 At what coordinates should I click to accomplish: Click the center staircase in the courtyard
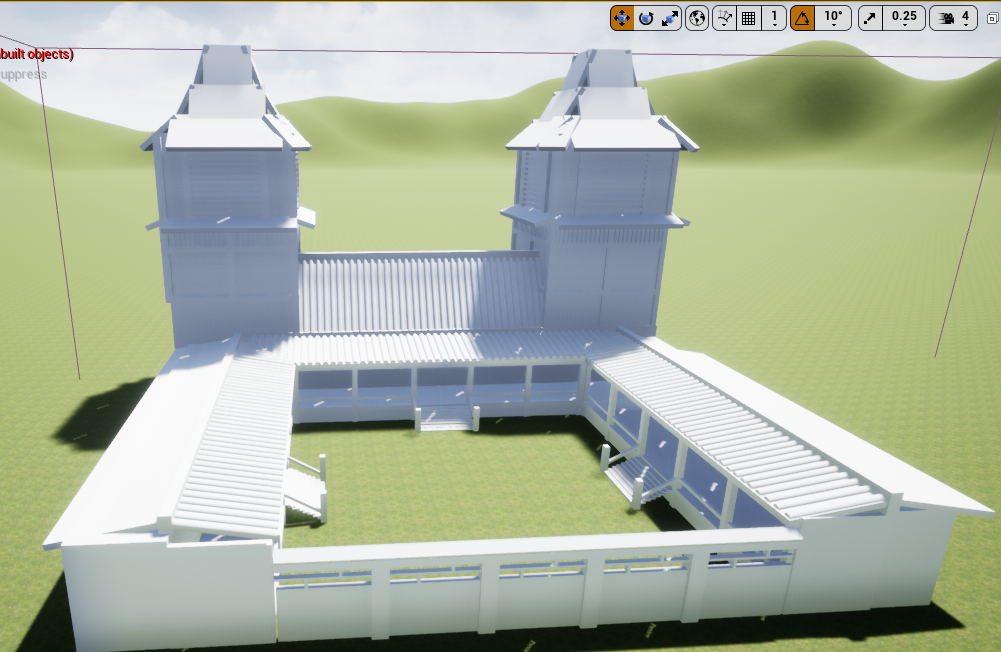point(446,417)
